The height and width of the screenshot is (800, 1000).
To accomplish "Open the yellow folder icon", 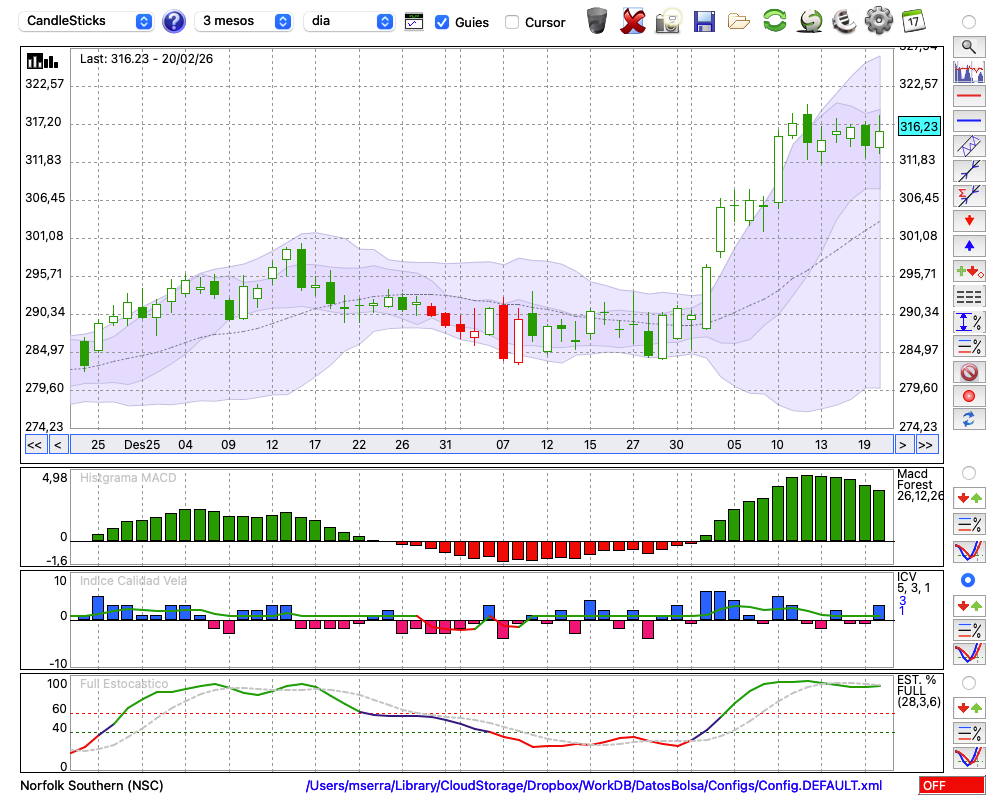I will coord(739,20).
